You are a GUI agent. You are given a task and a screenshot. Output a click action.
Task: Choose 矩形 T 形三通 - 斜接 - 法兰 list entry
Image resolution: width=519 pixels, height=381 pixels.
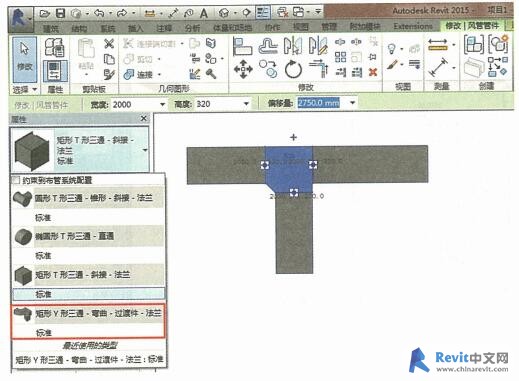click(88, 275)
